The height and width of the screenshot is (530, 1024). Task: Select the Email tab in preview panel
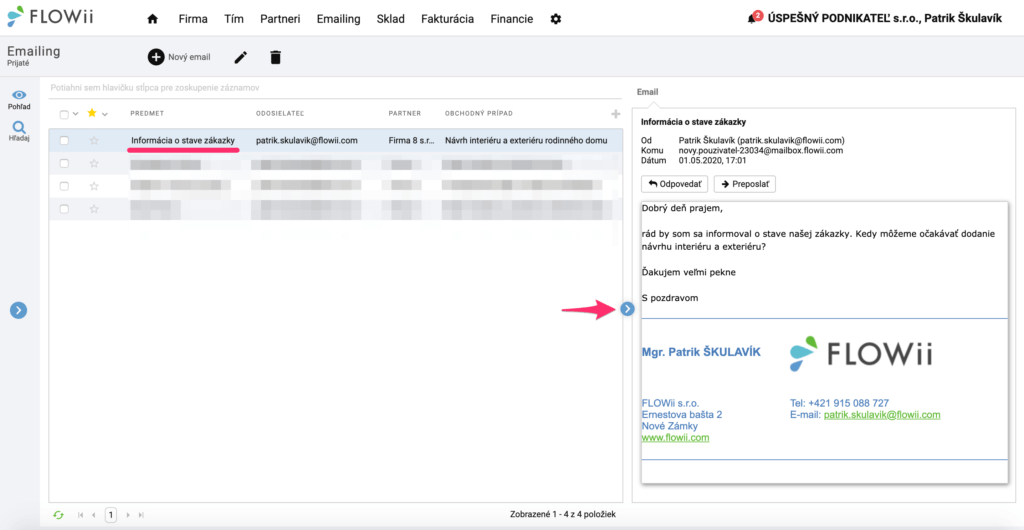coord(647,92)
